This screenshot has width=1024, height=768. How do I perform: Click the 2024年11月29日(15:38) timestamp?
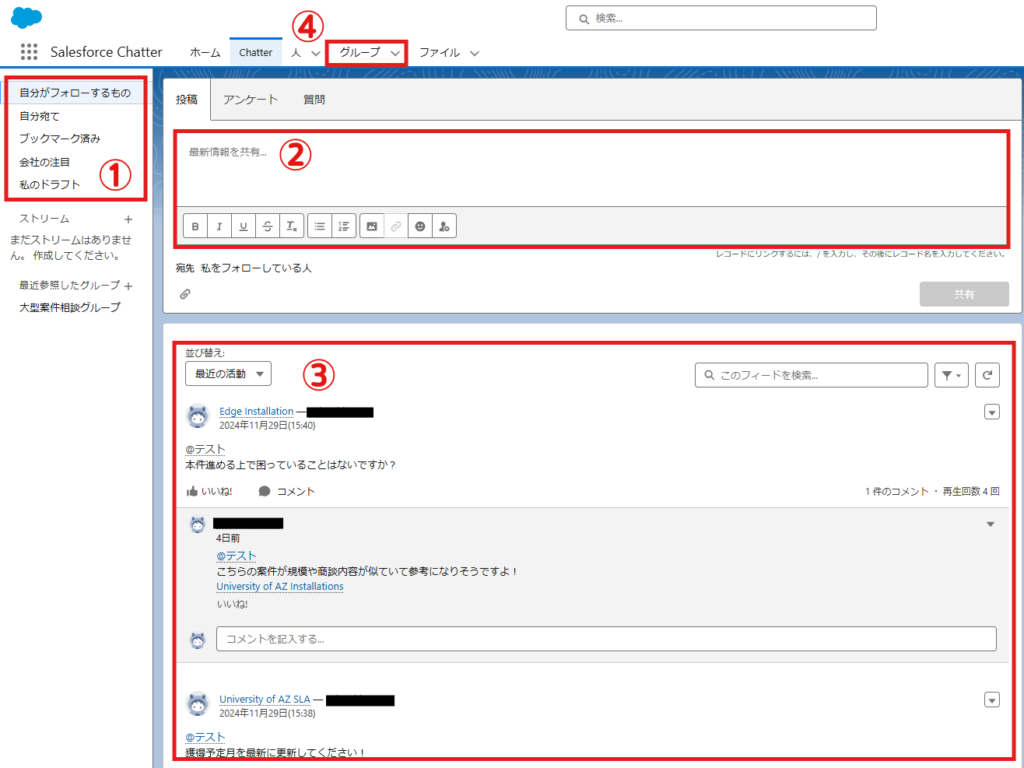[x=267, y=714]
